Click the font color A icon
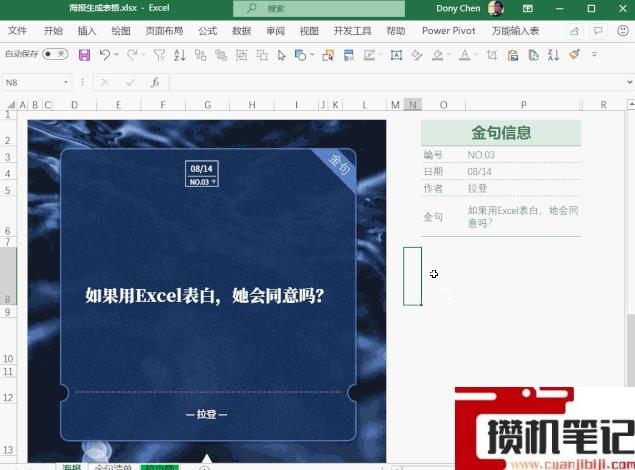 coord(465,55)
